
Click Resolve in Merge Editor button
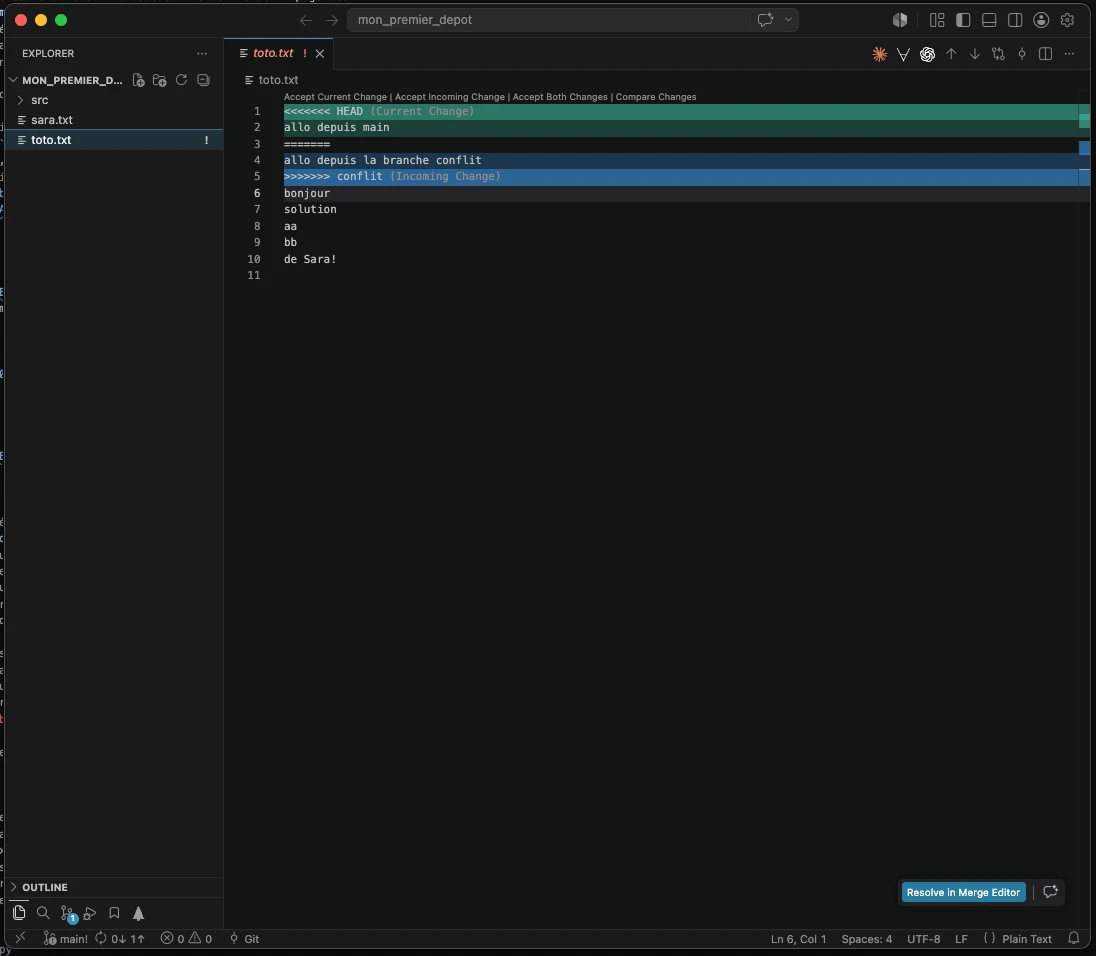point(963,892)
